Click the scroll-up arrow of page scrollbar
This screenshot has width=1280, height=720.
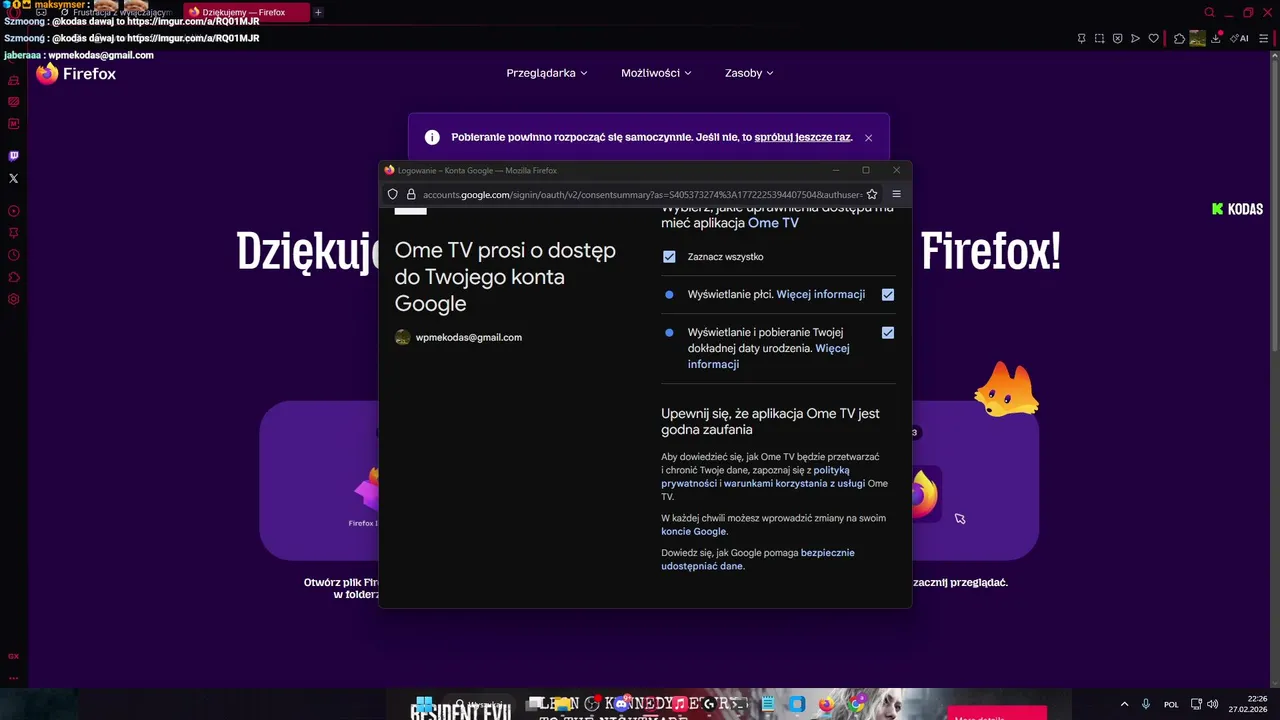[1274, 57]
